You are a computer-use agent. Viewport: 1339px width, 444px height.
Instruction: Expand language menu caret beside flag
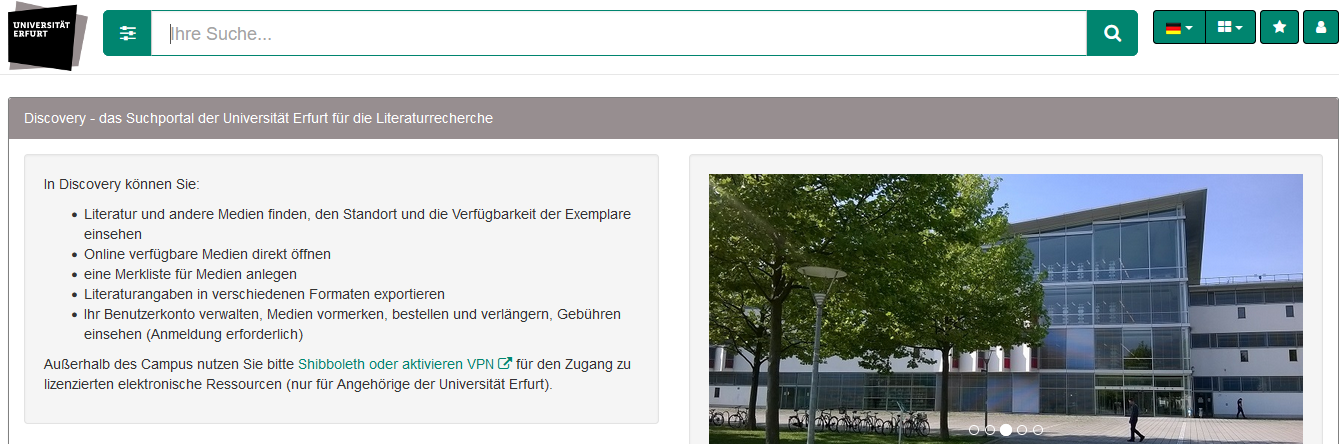point(1189,29)
